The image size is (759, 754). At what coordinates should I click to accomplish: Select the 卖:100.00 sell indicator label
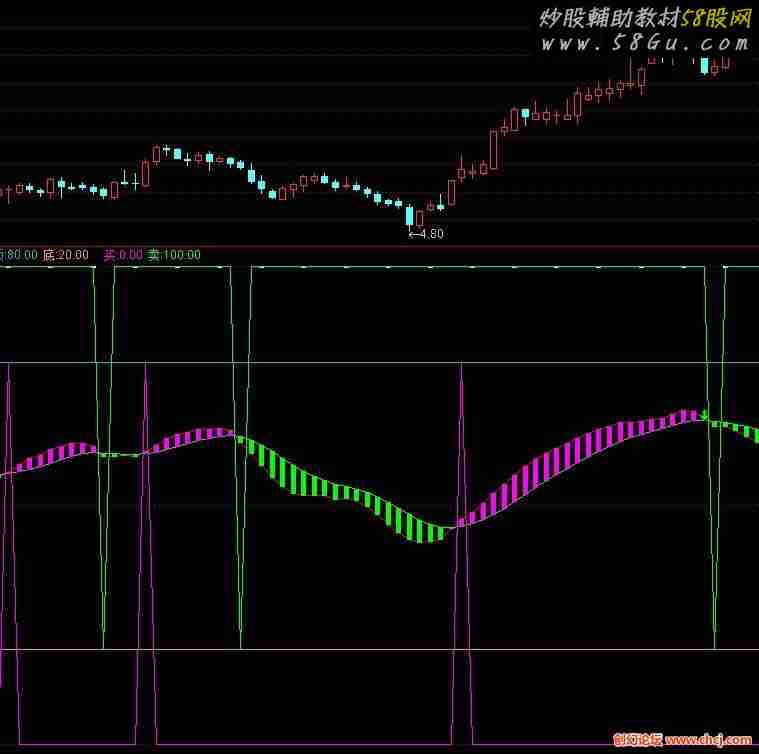174,255
